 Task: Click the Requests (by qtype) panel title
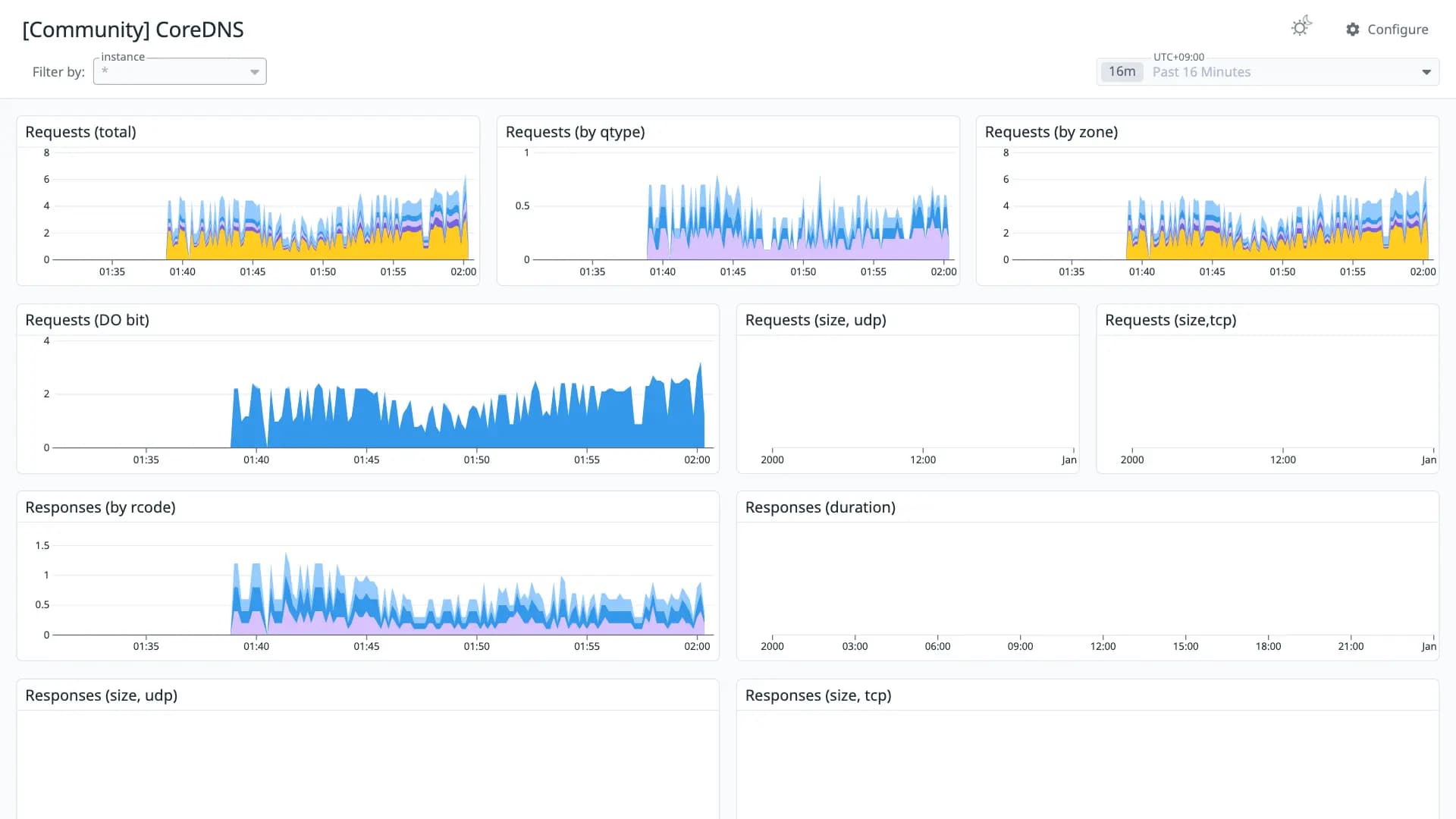575,132
